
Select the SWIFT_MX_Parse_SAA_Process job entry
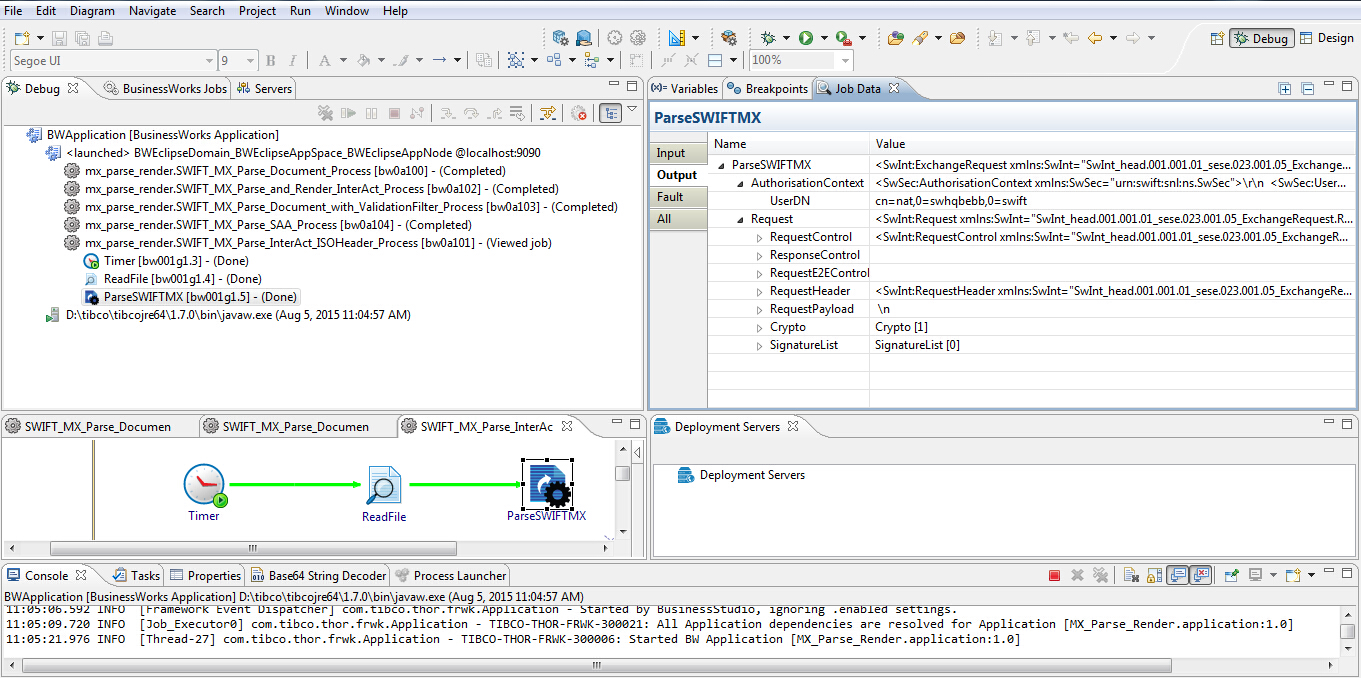click(267, 225)
